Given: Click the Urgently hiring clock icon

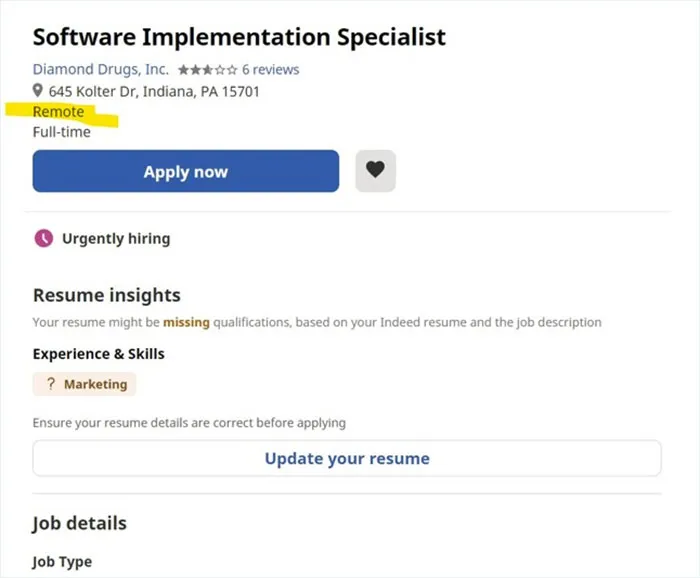Looking at the screenshot, I should click(44, 238).
